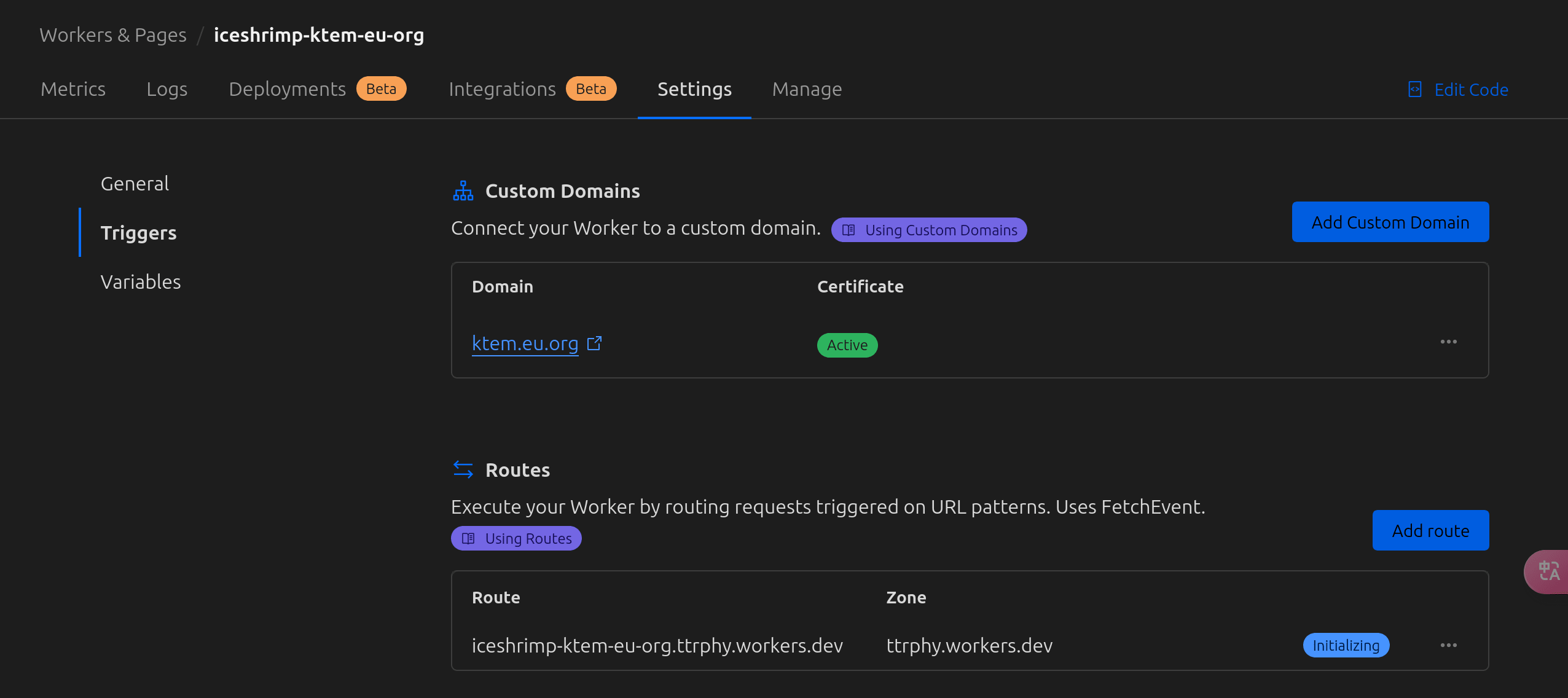Click route iceshrimp-ktem-eu-org.ttrphy.workers.dev text
Image resolution: width=1568 pixels, height=698 pixels.
click(x=657, y=645)
